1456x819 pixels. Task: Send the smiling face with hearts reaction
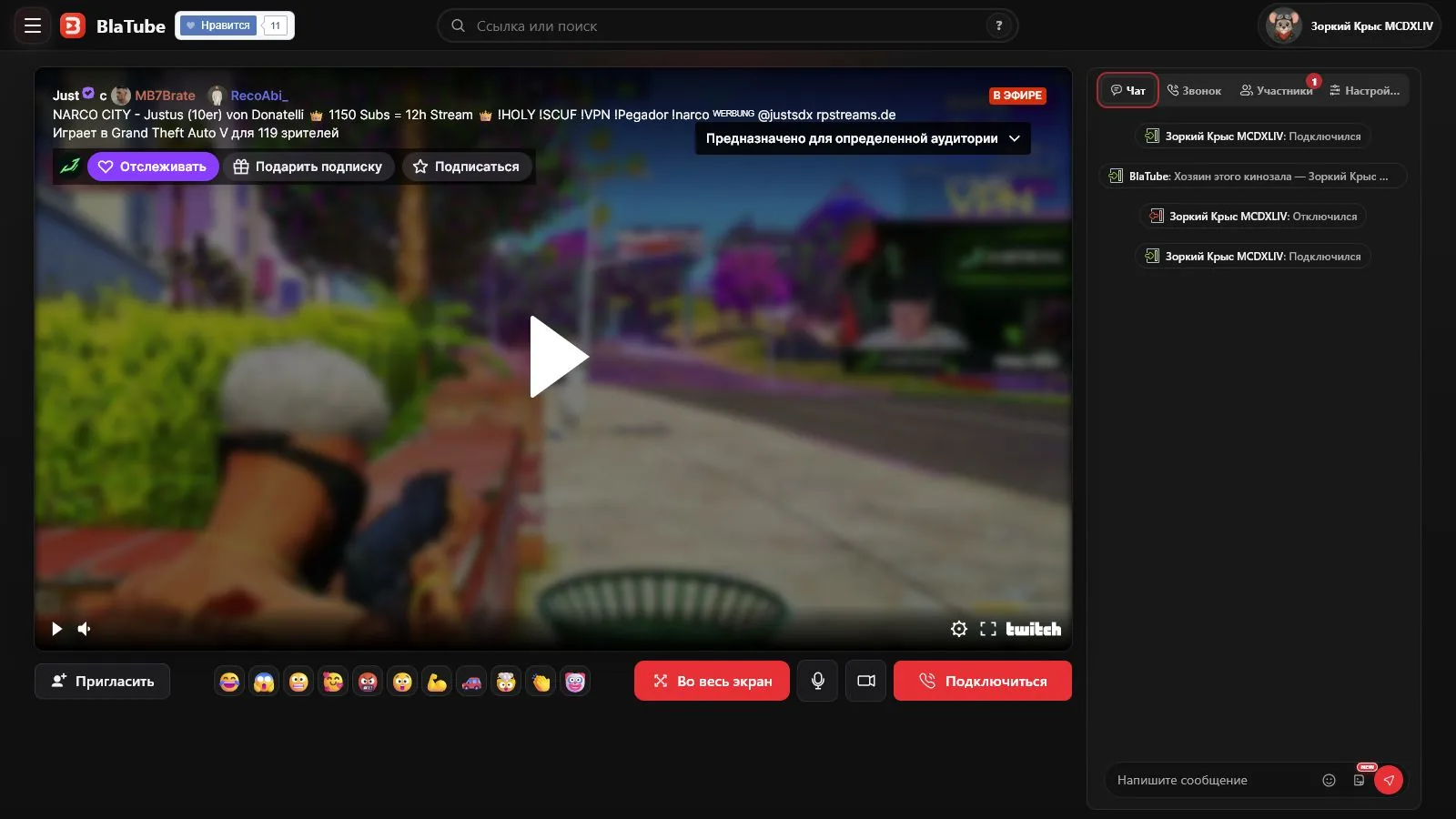[x=333, y=682]
